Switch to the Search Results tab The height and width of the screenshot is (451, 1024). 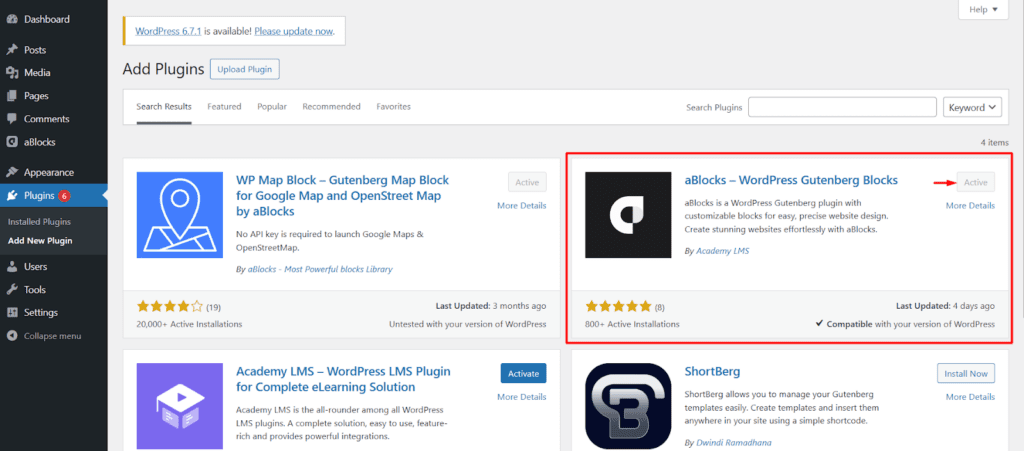pos(164,106)
